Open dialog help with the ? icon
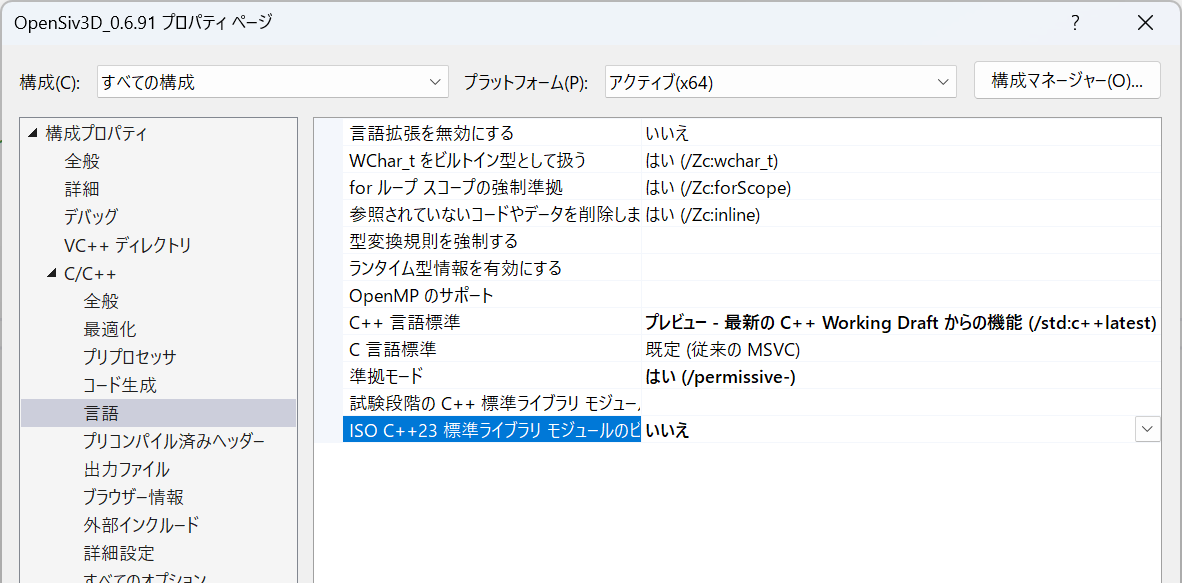 (1075, 22)
